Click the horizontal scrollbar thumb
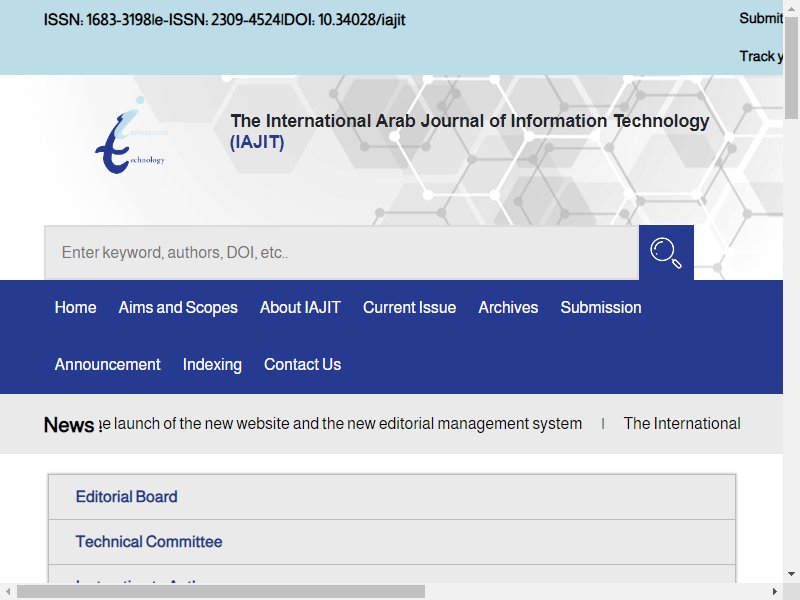 pos(220,591)
